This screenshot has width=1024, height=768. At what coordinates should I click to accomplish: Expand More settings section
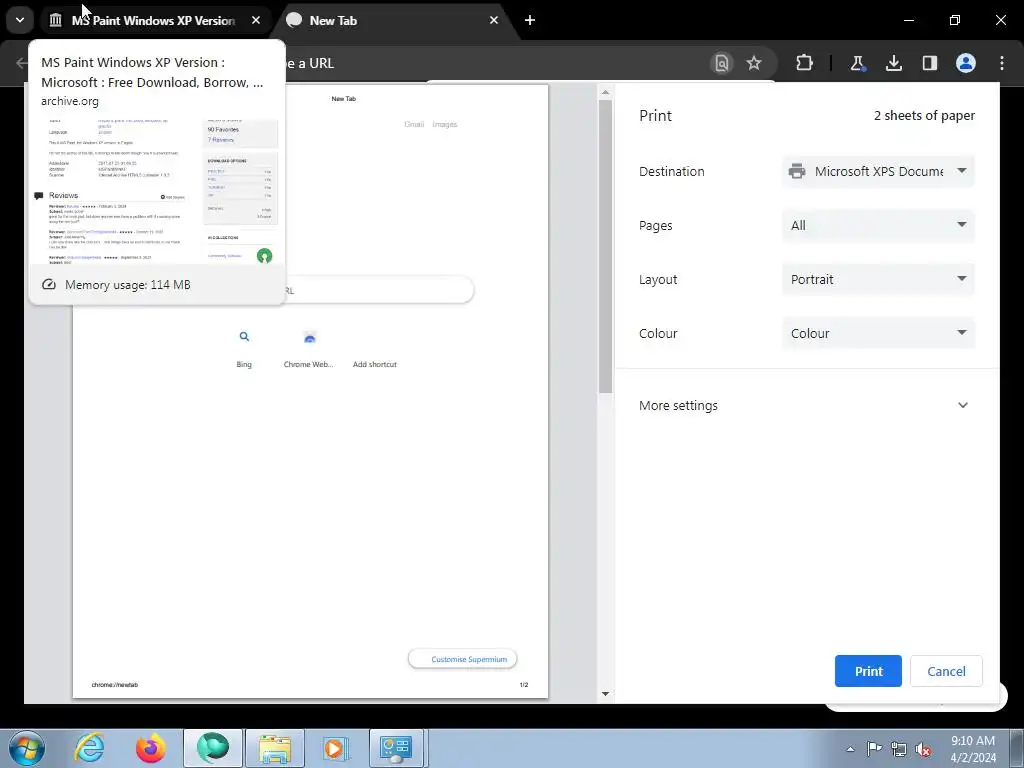tap(807, 406)
